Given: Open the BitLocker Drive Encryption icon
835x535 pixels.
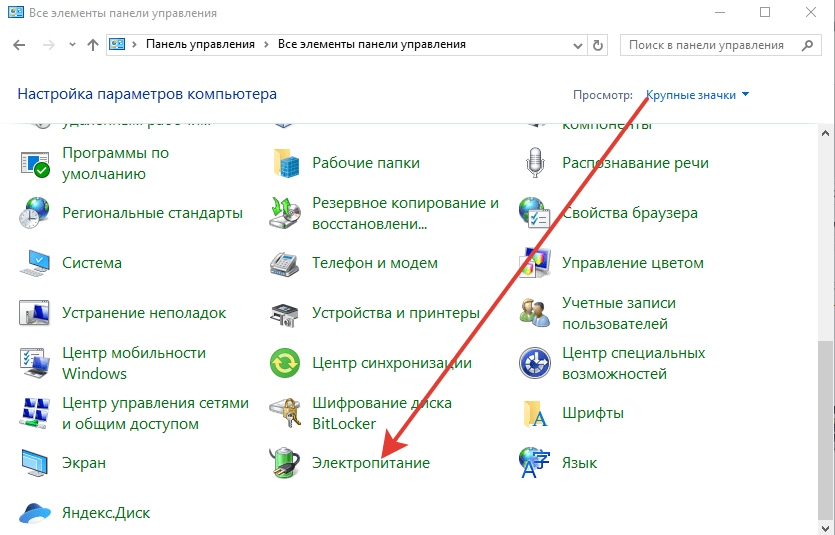Looking at the screenshot, I should pyautogui.click(x=285, y=413).
